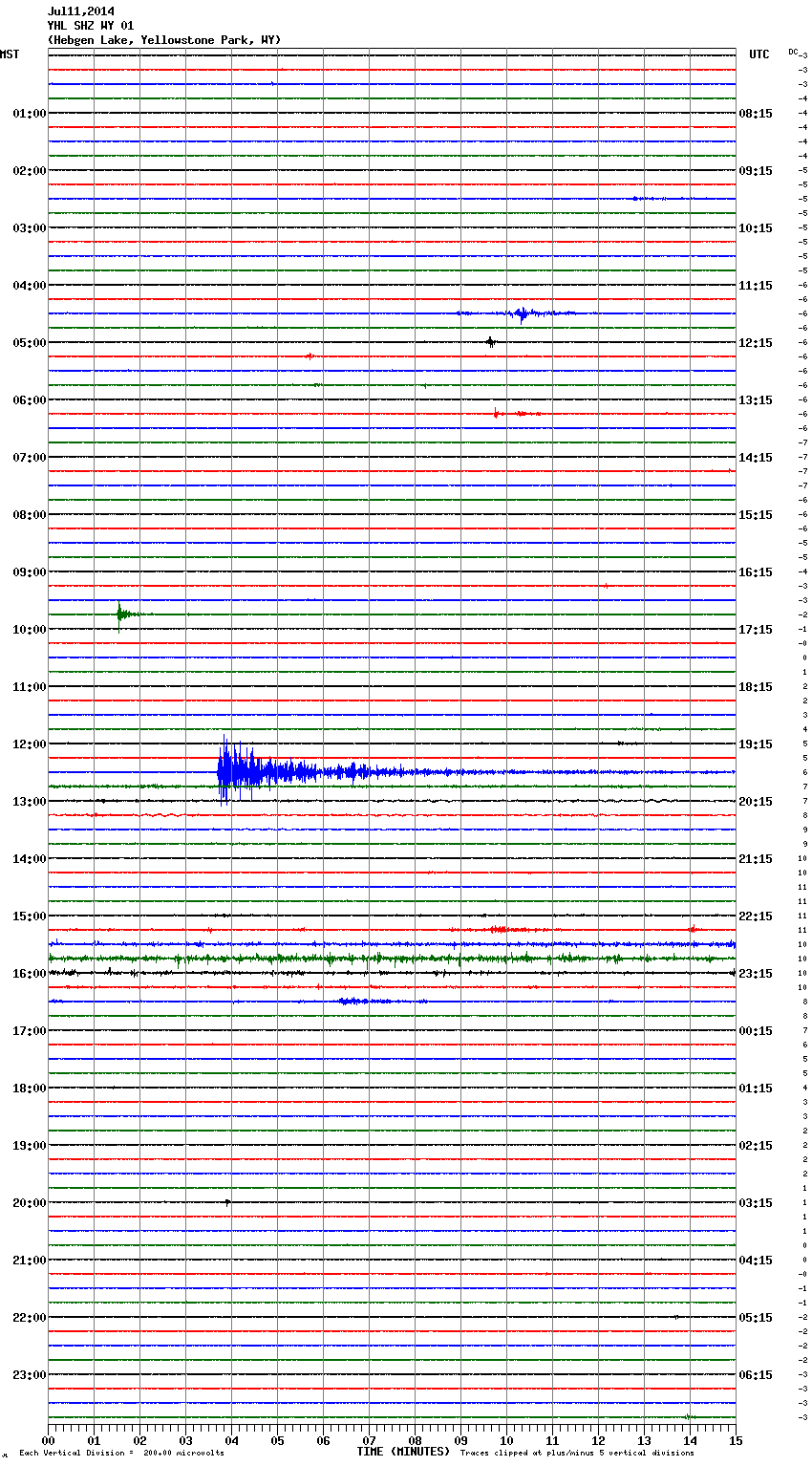
Task: Click the '08' minute tick label
Action: 415,1440
